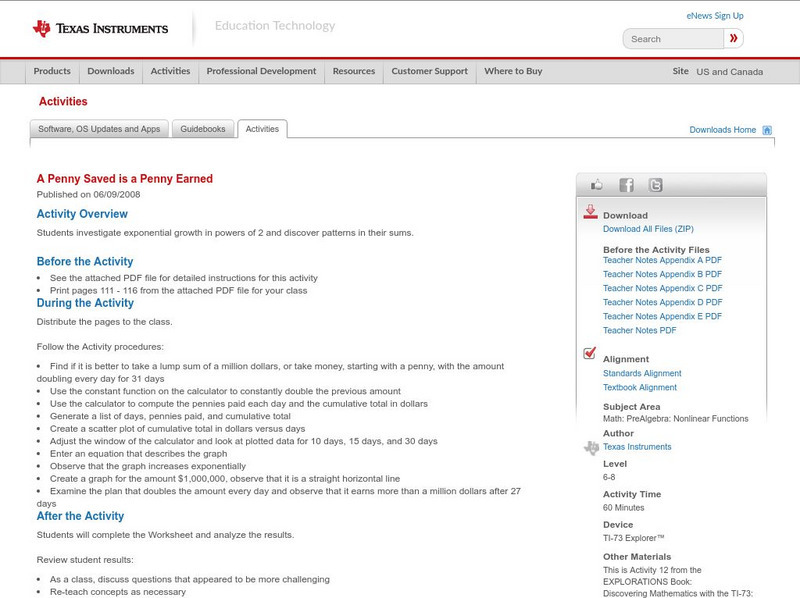The image size is (800, 598).
Task: Download All Files (ZIP)
Action: [x=648, y=229]
